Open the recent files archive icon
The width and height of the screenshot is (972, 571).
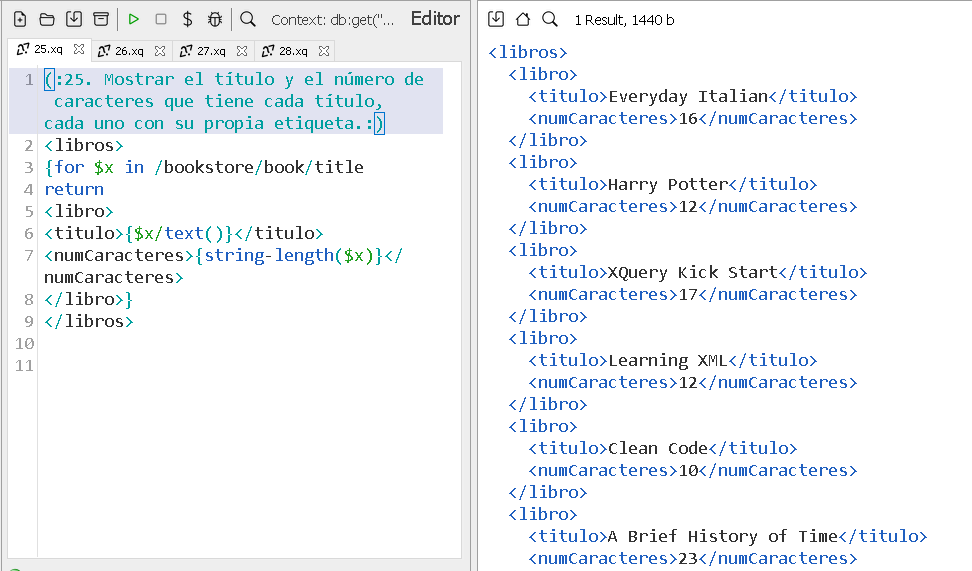coord(101,19)
